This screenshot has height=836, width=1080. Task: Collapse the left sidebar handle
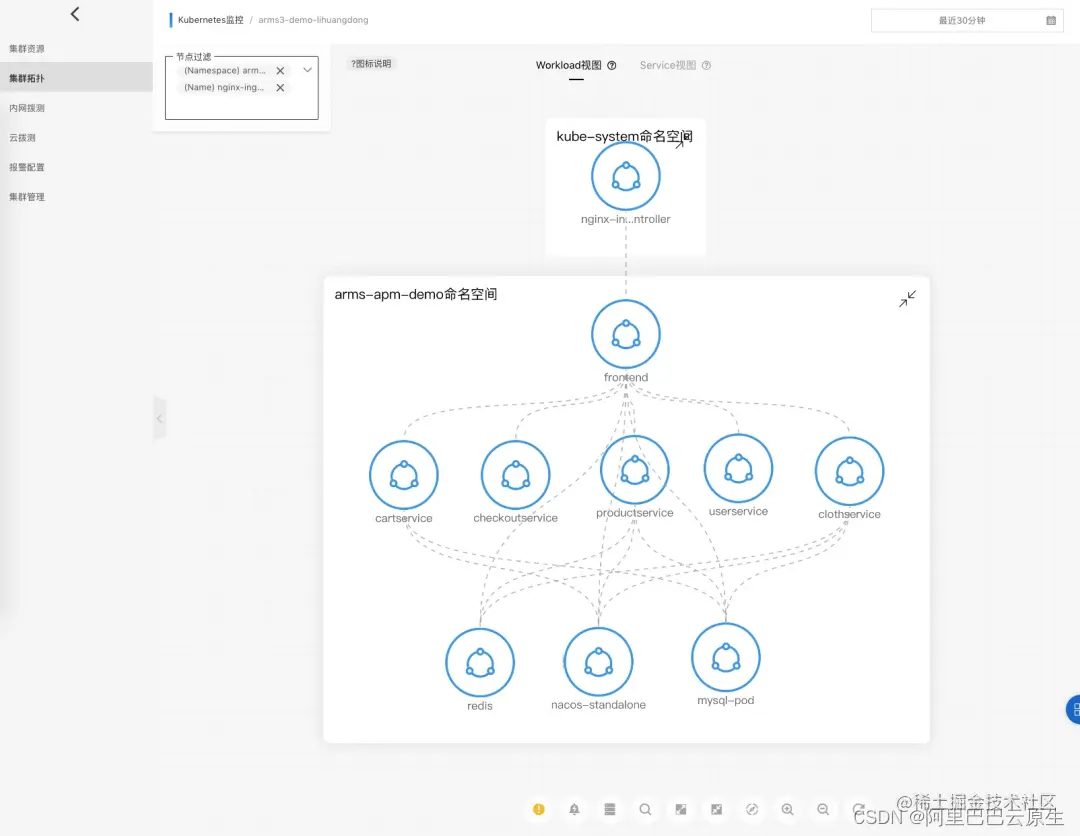(159, 418)
